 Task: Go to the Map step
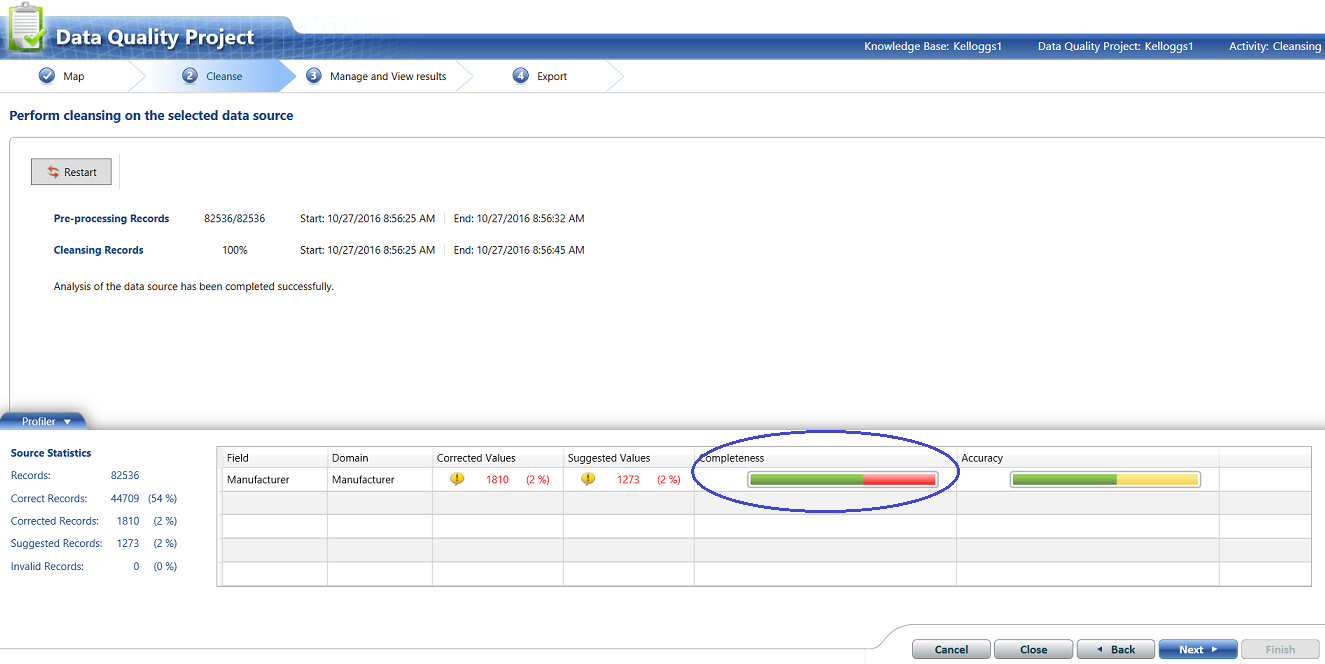[74, 76]
